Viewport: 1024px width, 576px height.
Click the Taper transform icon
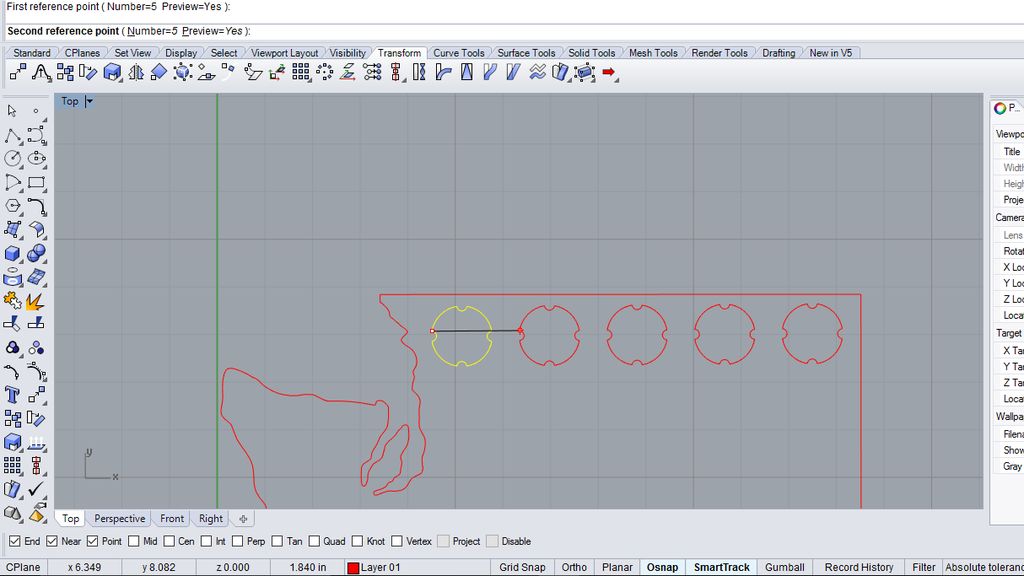[x=467, y=72]
